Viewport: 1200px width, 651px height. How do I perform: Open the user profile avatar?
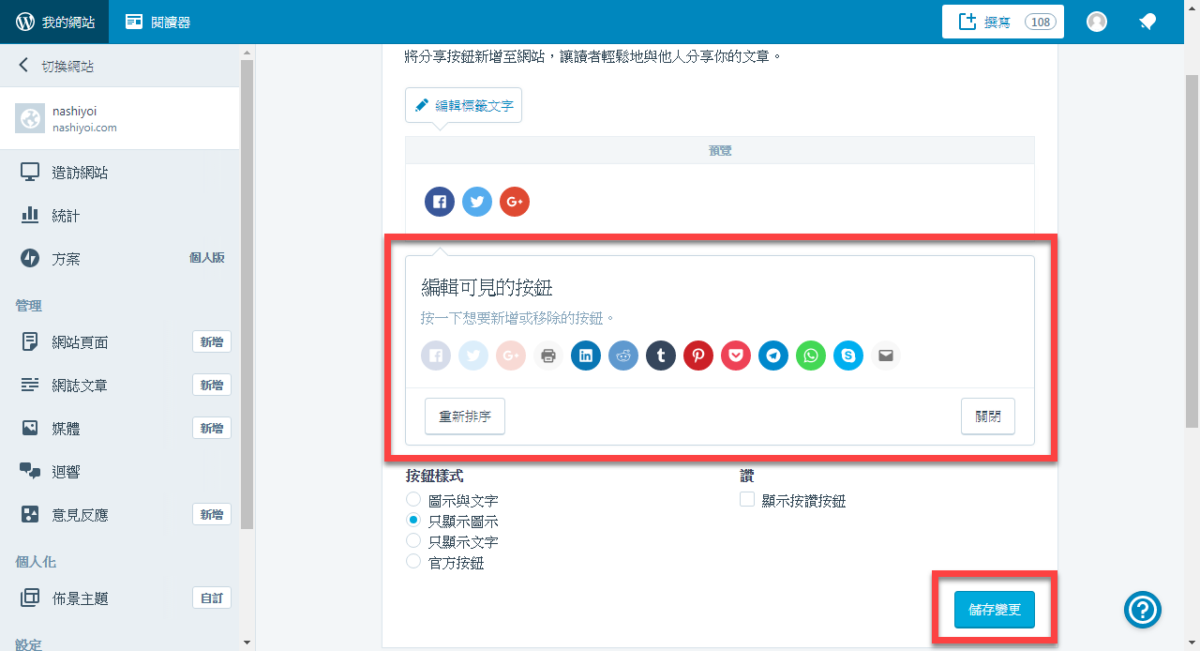(x=1097, y=22)
